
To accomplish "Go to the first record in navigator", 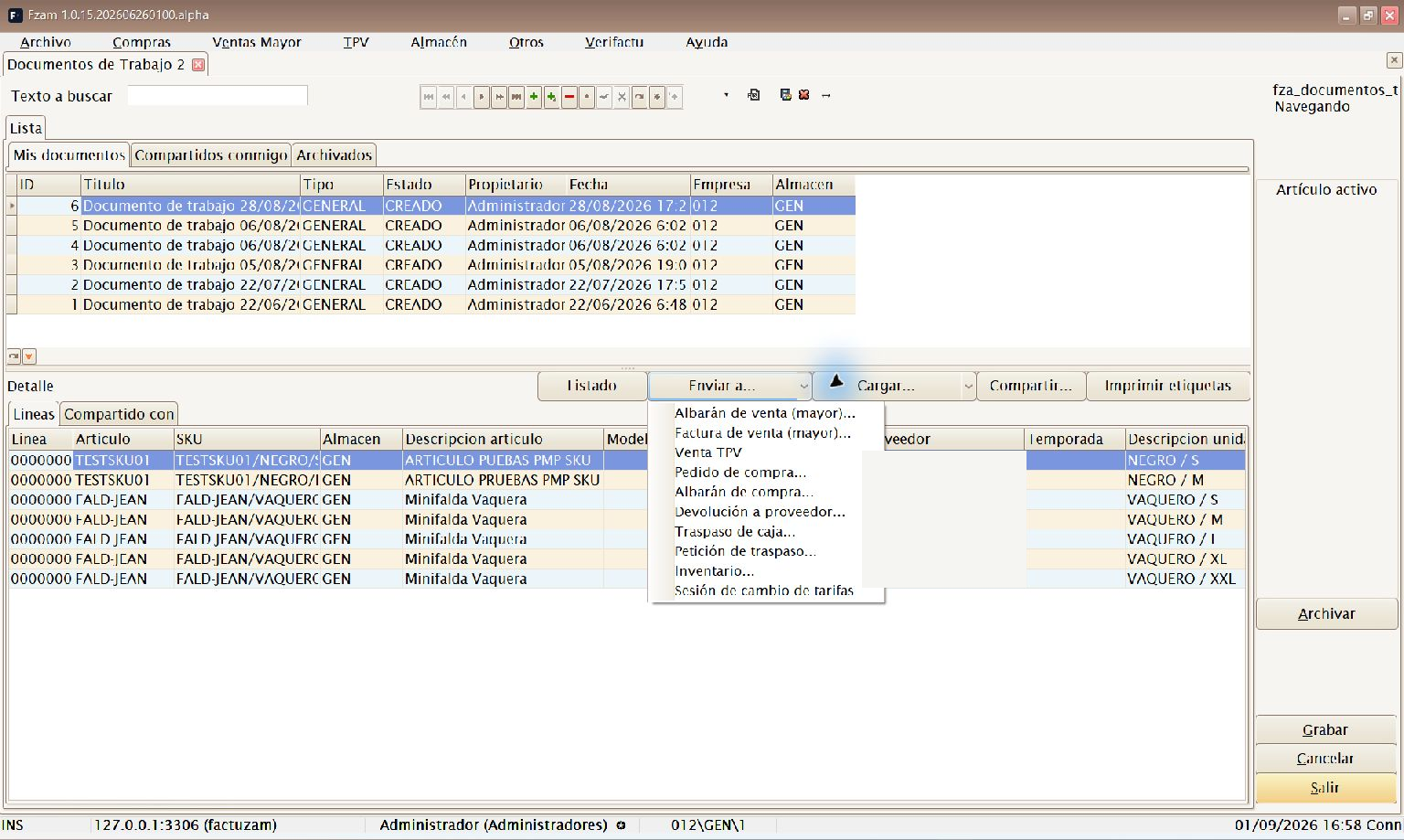I will coord(429,96).
